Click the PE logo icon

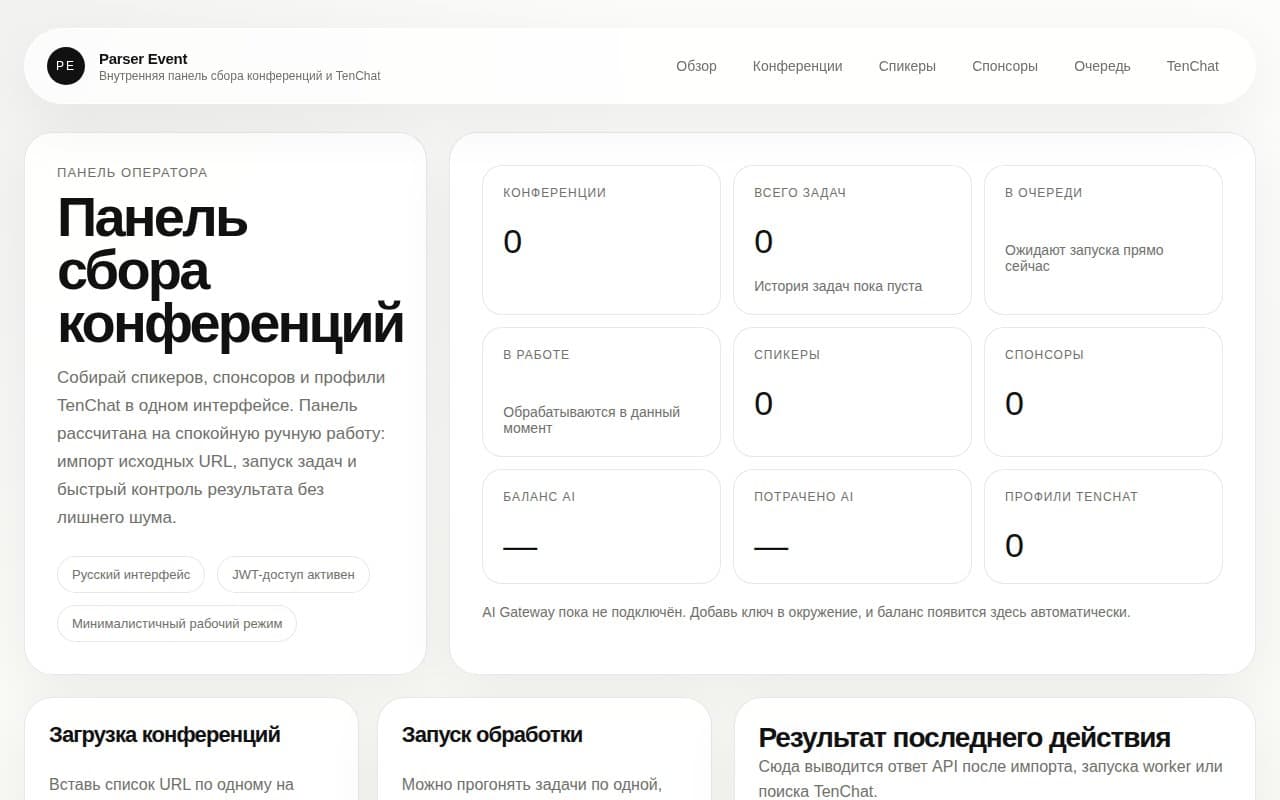coord(65,66)
